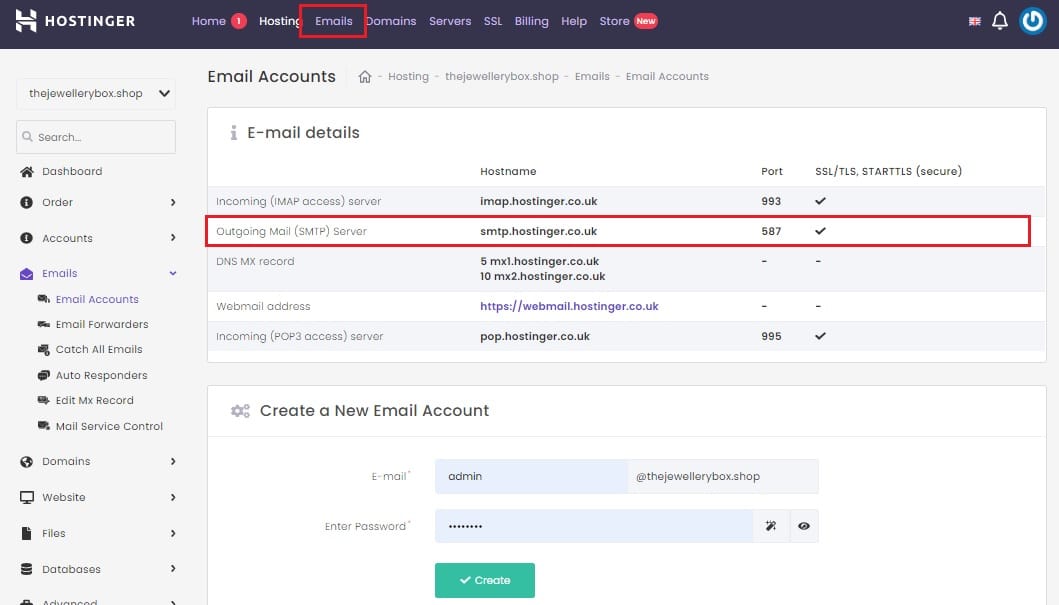Screen dimensions: 1059x605
Task: Click the Home notification badge
Action: coord(238,21)
